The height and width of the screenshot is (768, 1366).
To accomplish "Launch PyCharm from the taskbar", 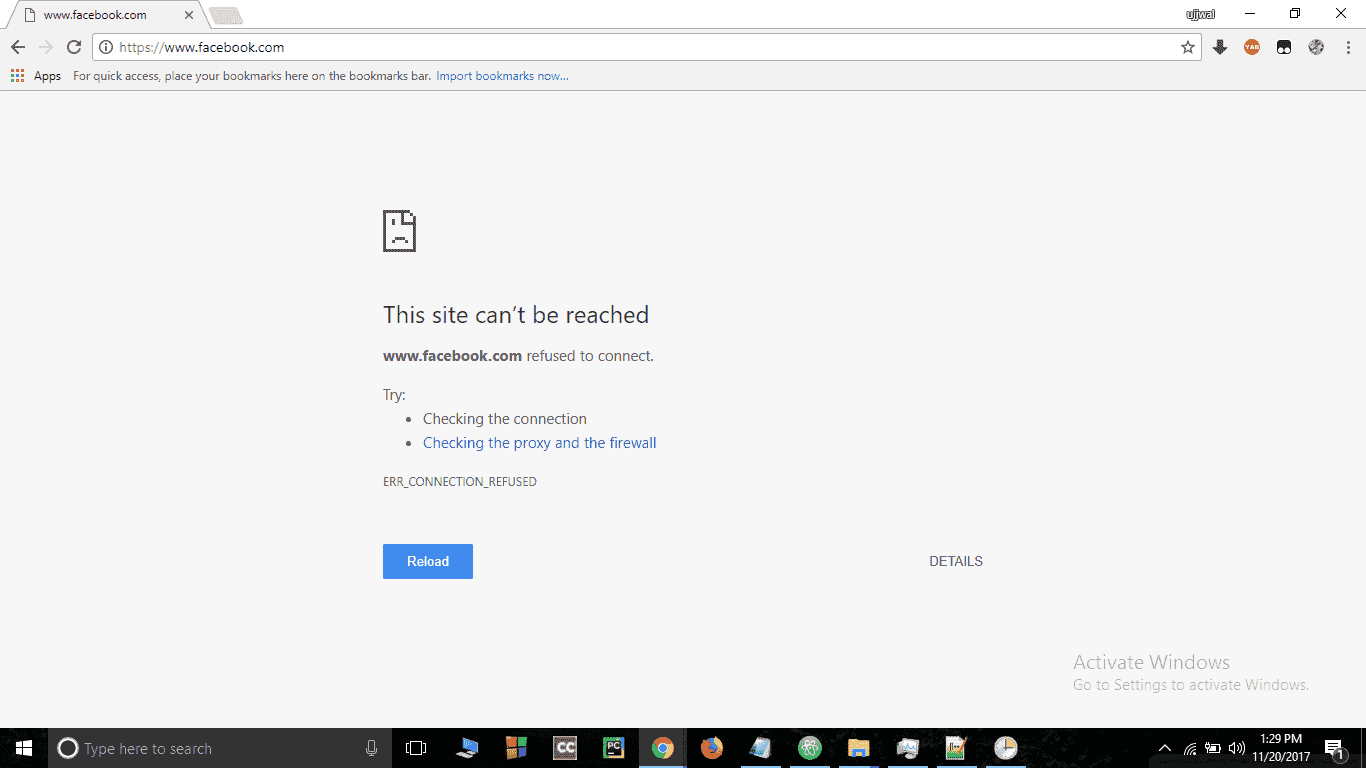I will (614, 748).
